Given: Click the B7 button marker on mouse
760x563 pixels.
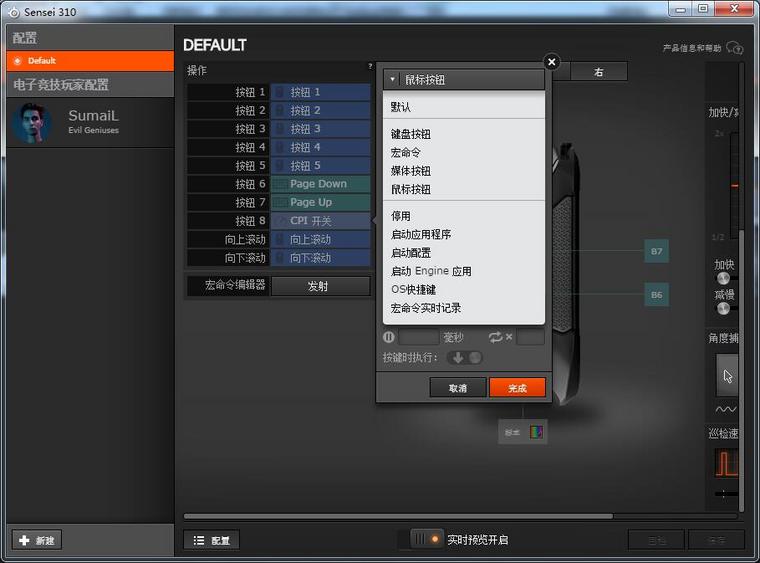Looking at the screenshot, I should pos(656,251).
